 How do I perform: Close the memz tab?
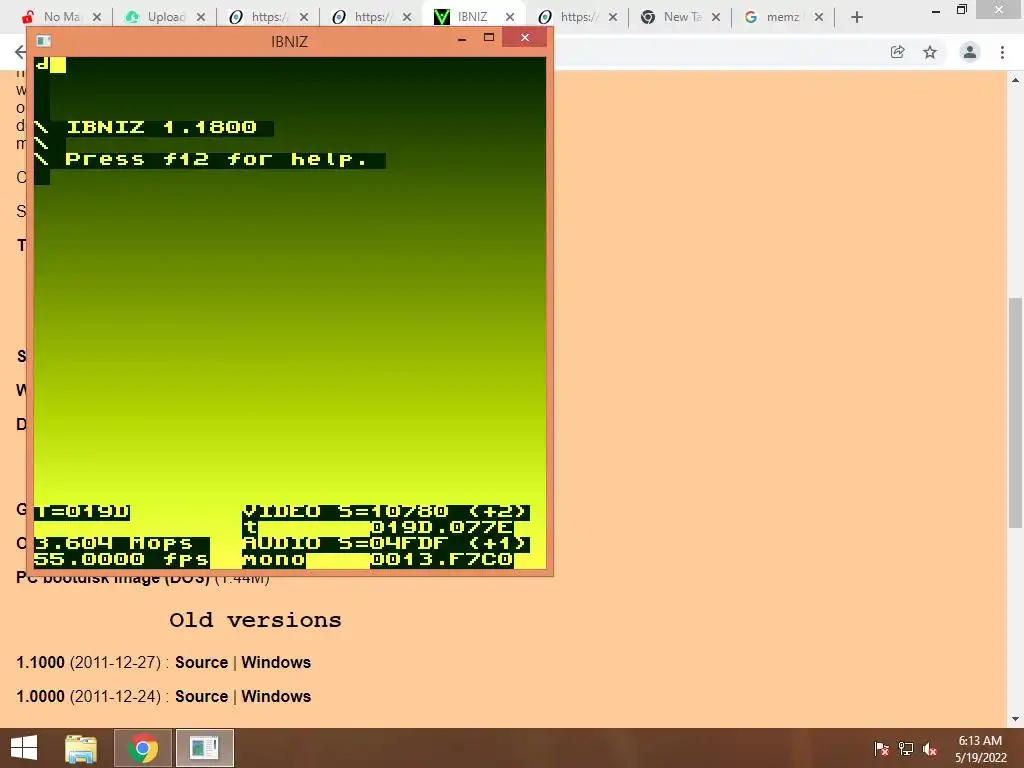coord(818,17)
